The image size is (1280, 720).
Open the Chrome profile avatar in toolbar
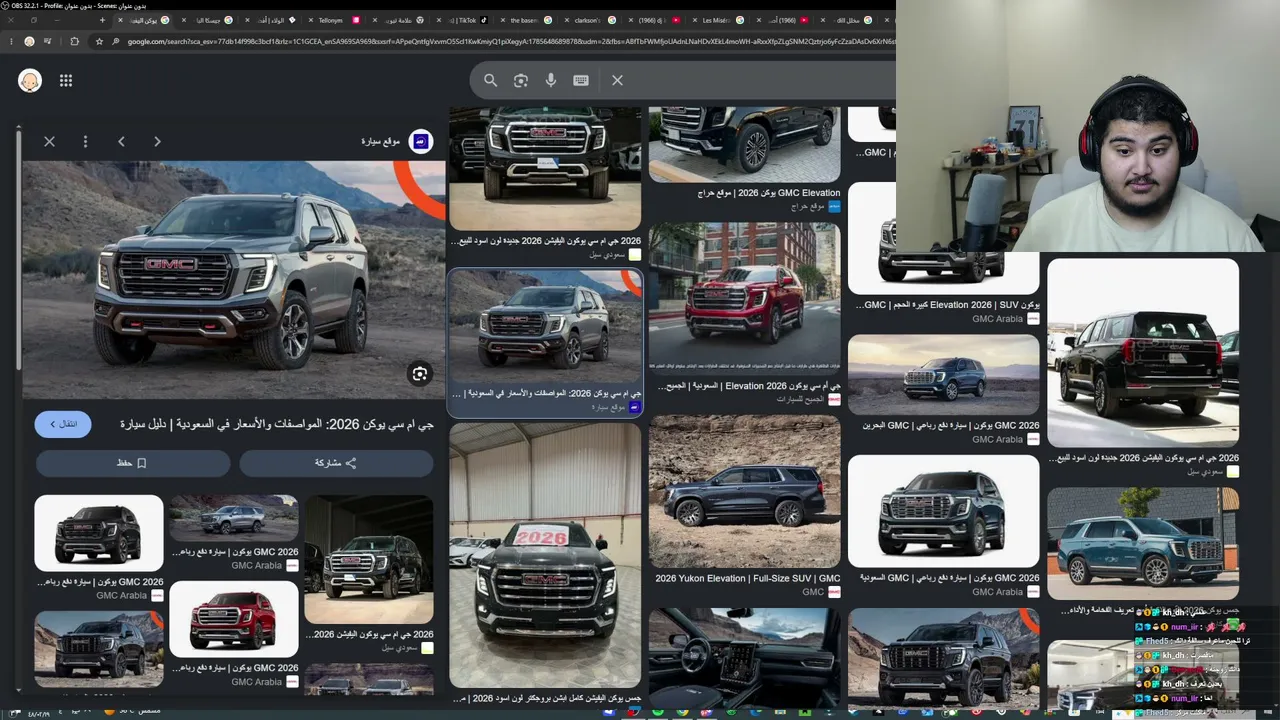point(29,41)
